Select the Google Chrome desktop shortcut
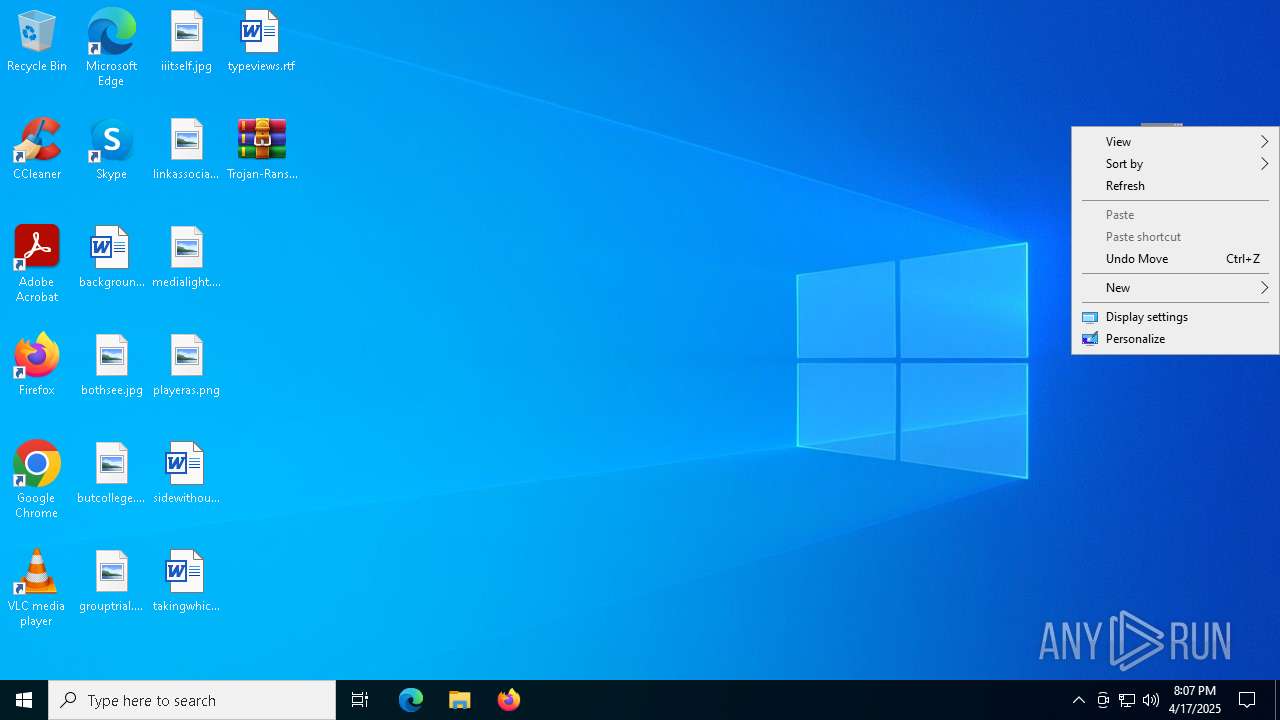The image size is (1280, 720). point(37,480)
